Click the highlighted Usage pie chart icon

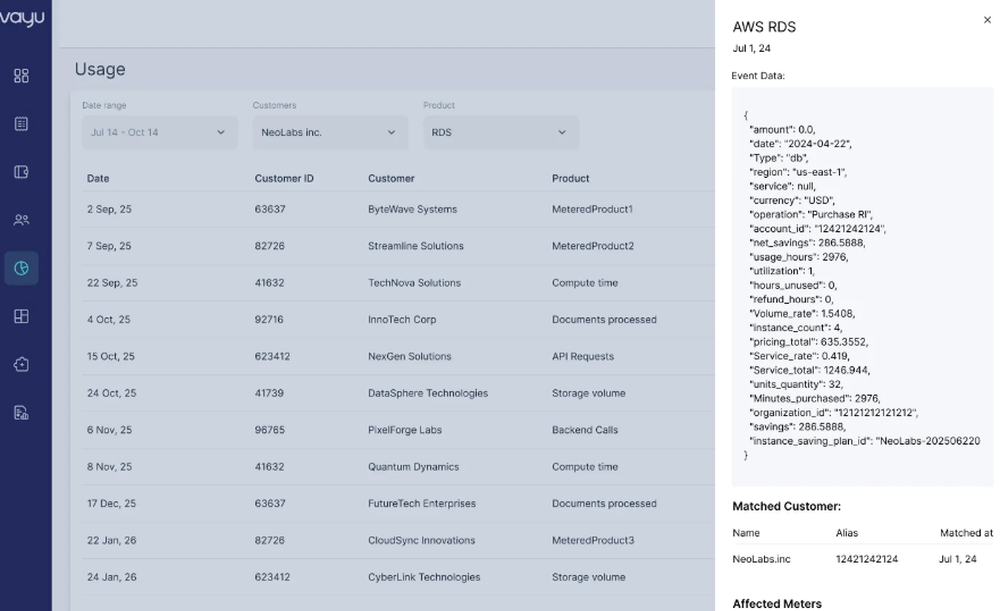click(x=22, y=267)
